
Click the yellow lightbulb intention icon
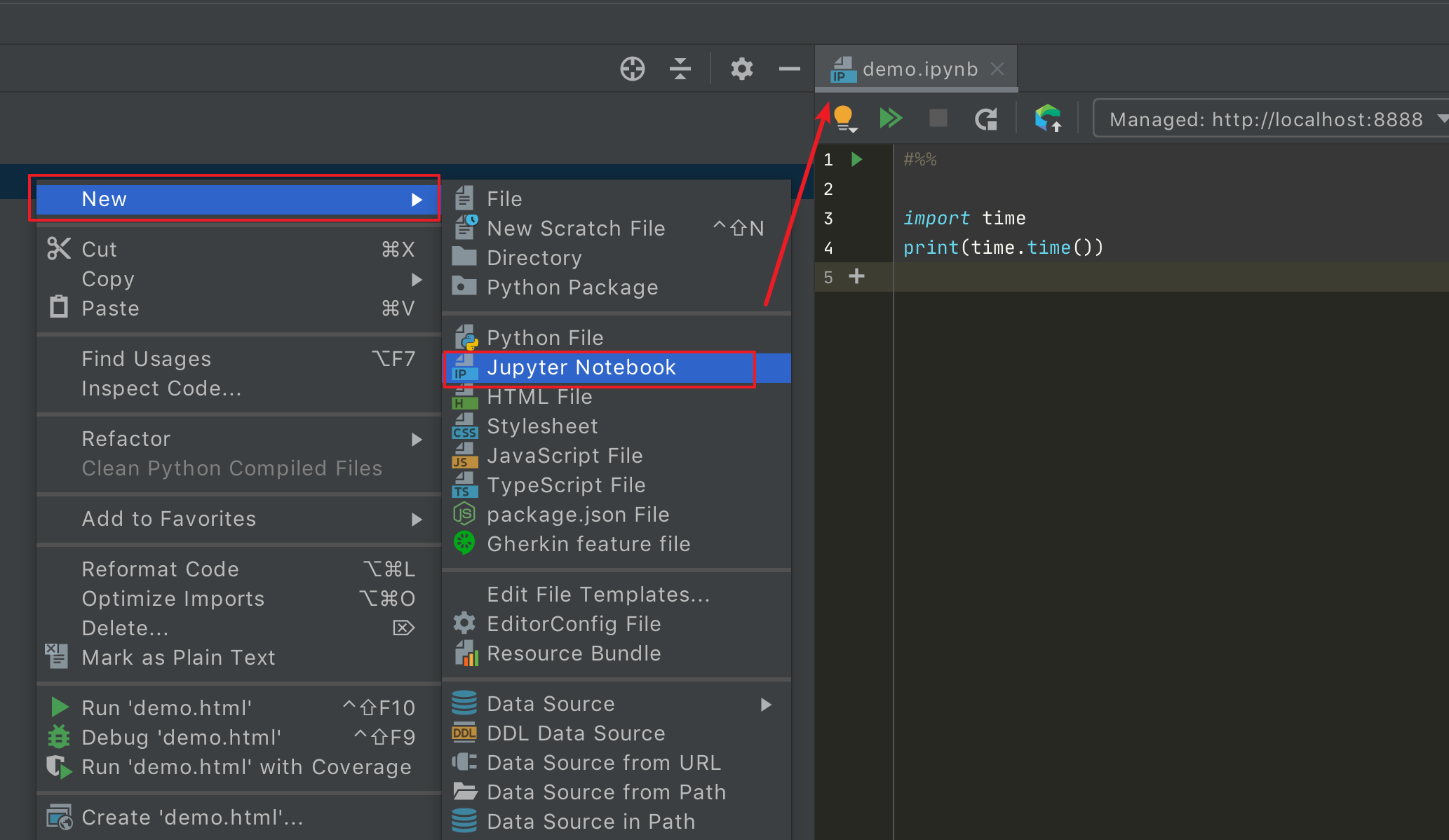coord(844,118)
